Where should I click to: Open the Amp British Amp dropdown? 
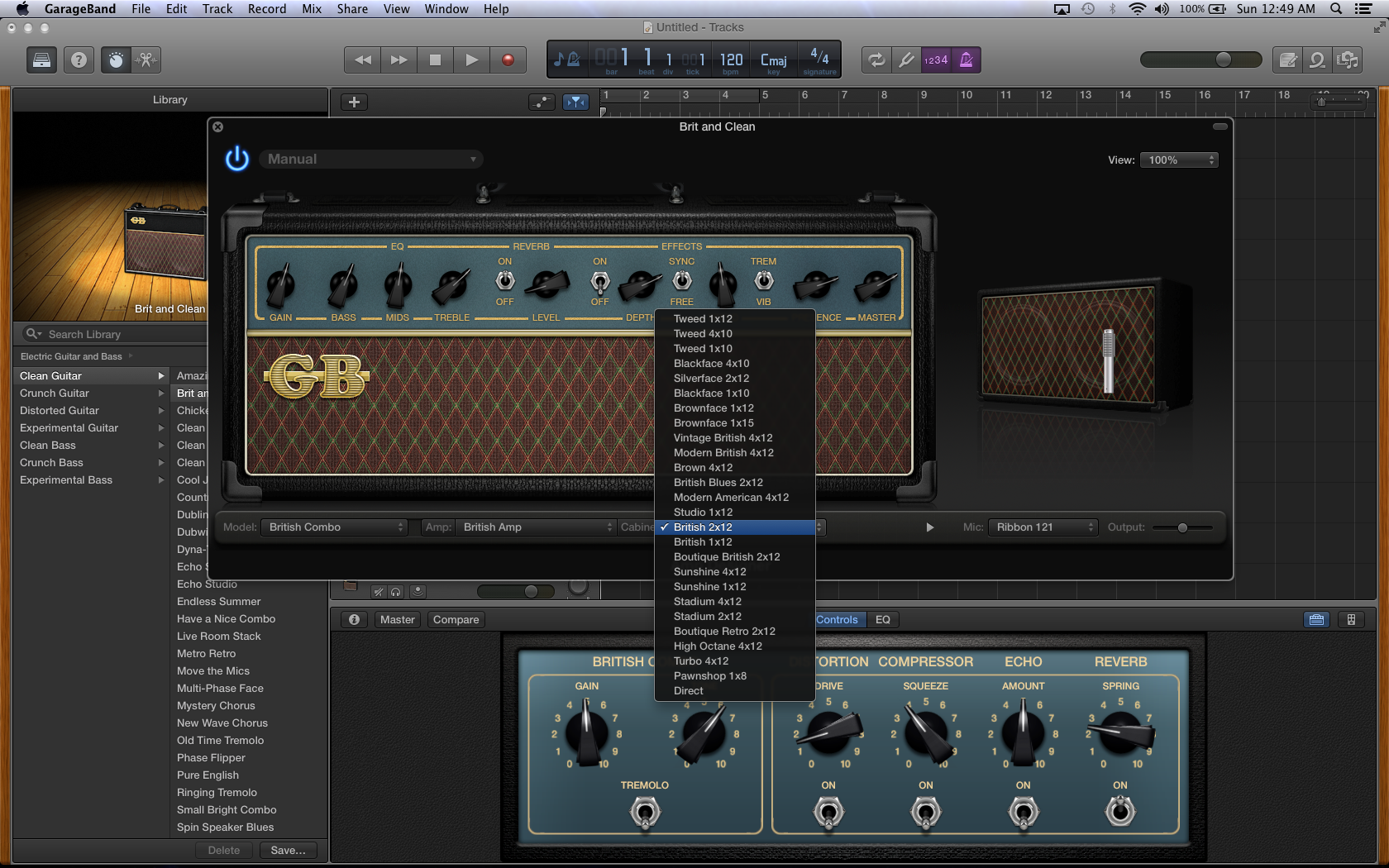click(x=536, y=527)
